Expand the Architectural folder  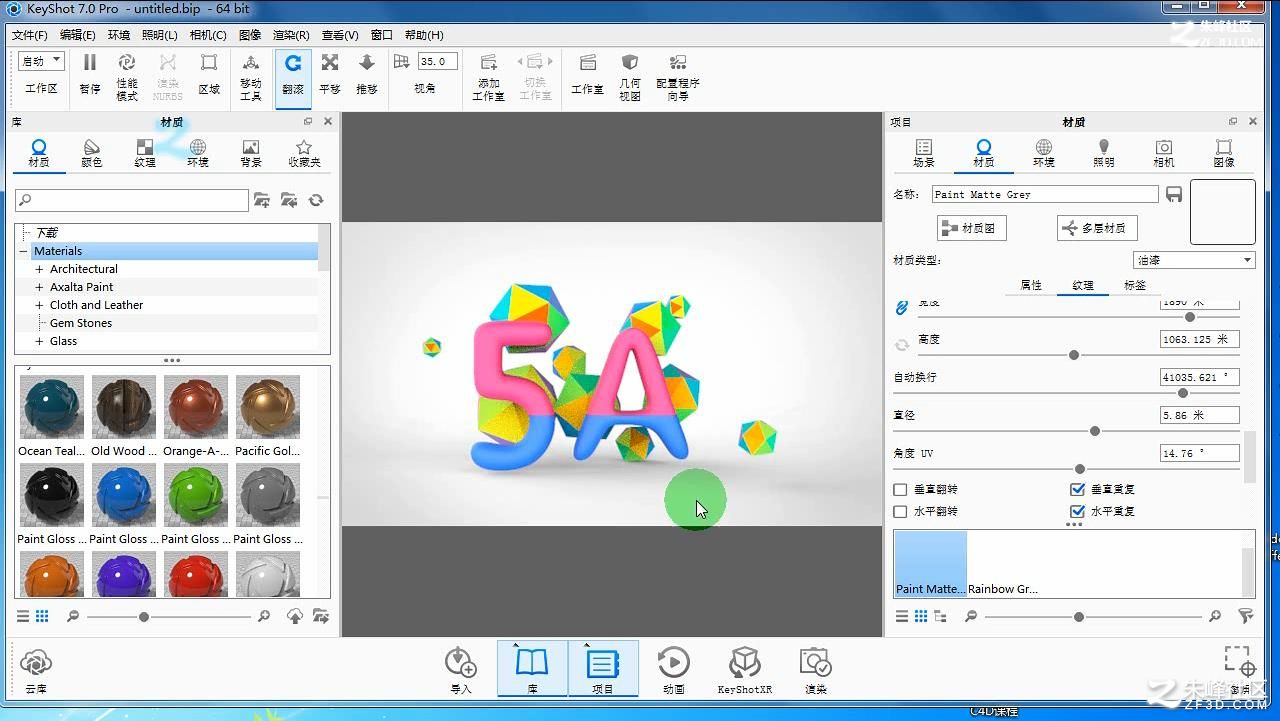[39, 269]
